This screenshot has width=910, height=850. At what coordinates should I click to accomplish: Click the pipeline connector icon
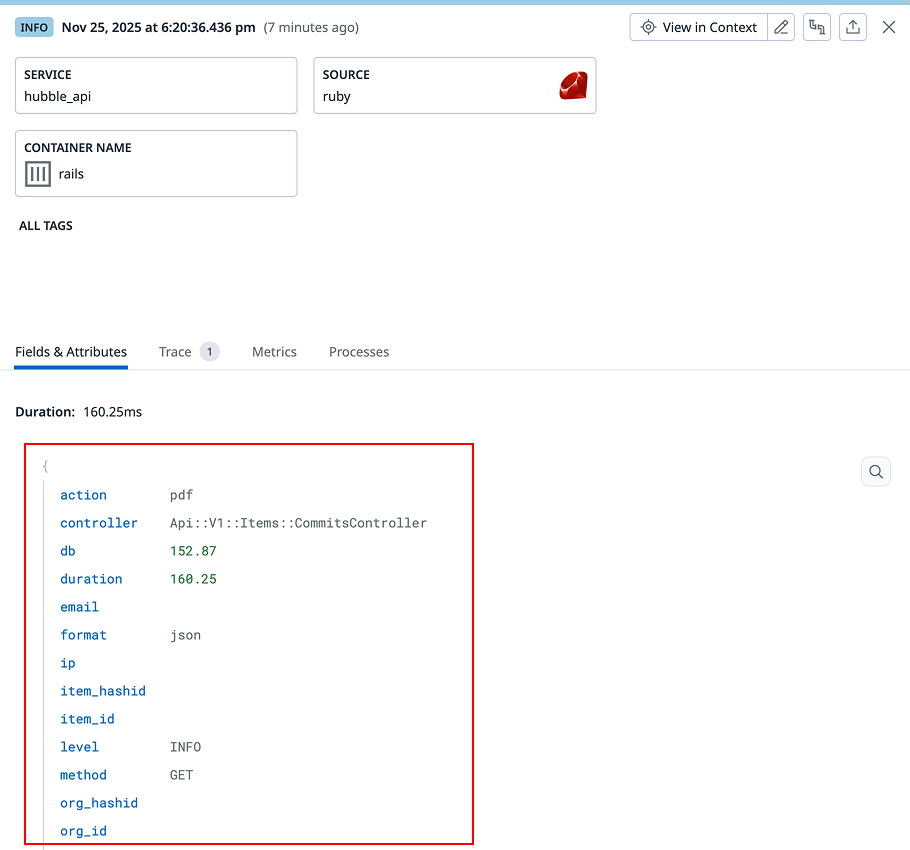click(x=817, y=27)
